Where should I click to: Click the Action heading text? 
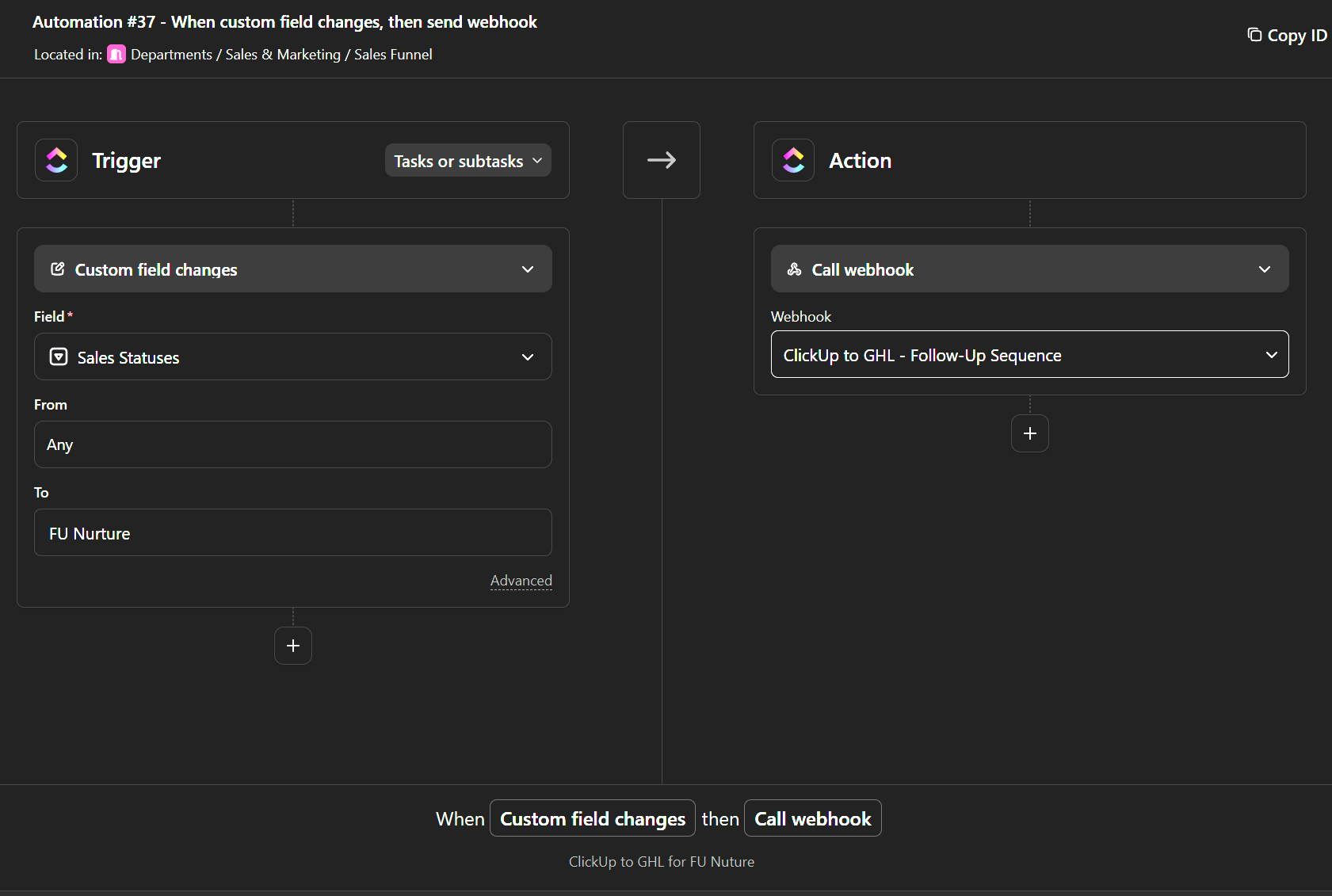pyautogui.click(x=861, y=160)
